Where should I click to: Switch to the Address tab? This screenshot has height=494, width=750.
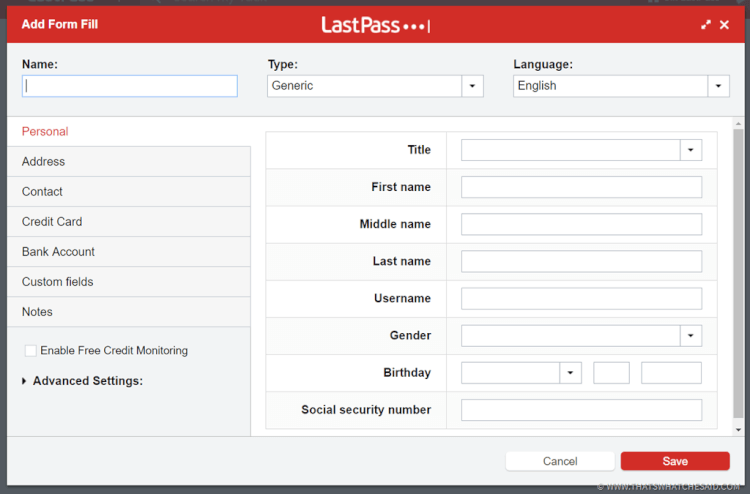tap(129, 162)
